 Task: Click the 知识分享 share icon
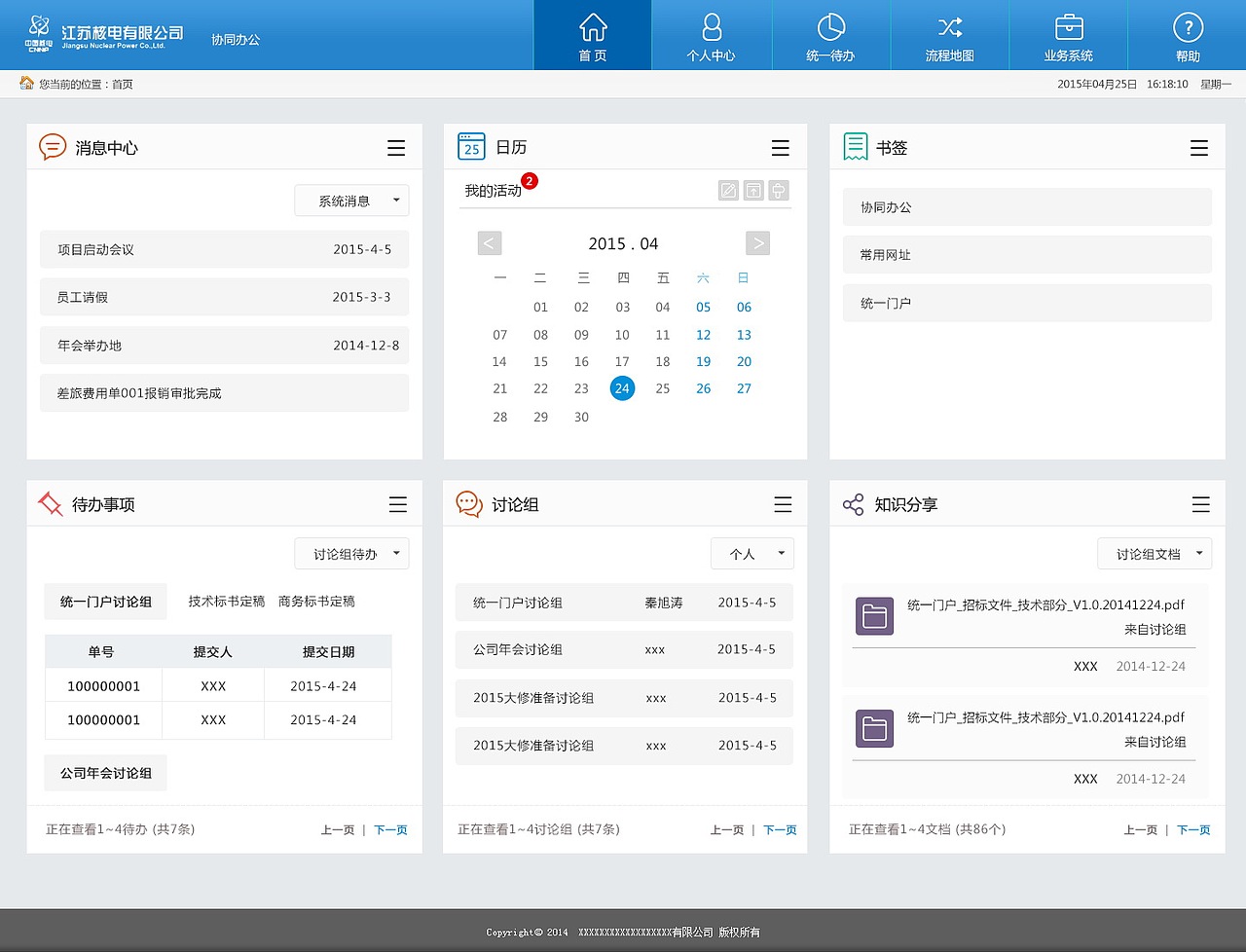coord(854,504)
